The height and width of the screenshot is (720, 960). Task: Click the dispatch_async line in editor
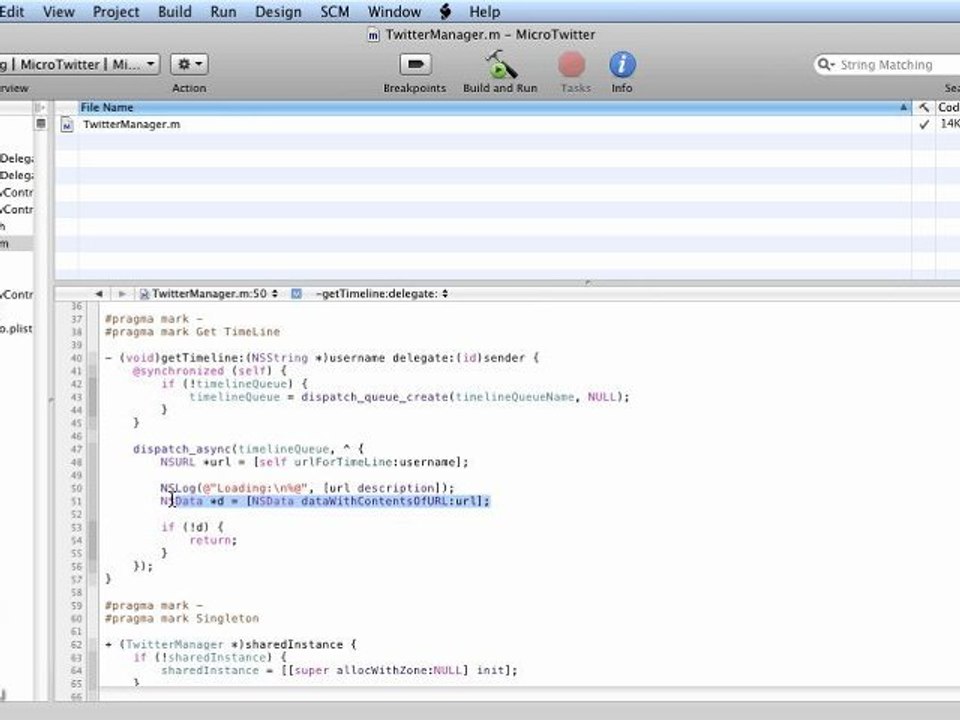point(249,449)
